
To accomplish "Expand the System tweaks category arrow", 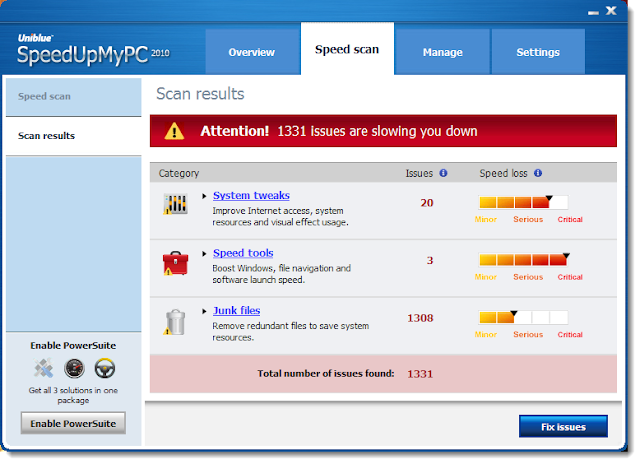I will click(x=204, y=196).
